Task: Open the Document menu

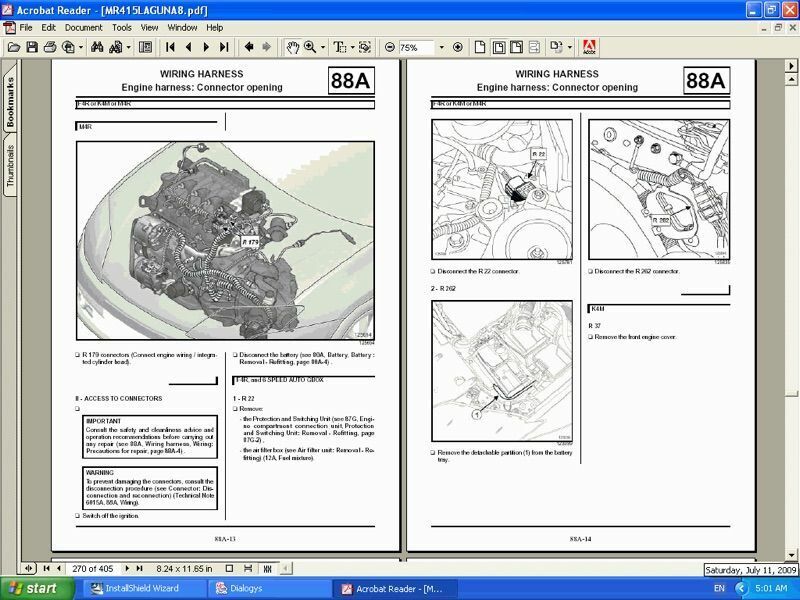Action: coord(84,28)
